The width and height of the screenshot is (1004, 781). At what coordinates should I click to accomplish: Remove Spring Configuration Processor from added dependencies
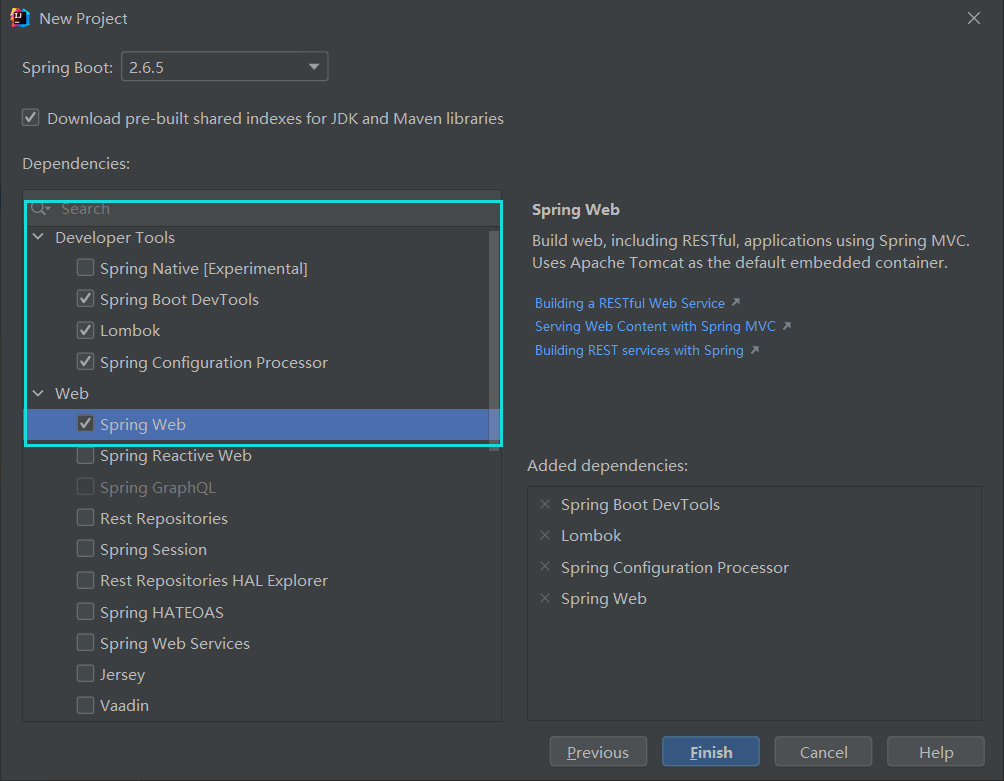coord(545,567)
